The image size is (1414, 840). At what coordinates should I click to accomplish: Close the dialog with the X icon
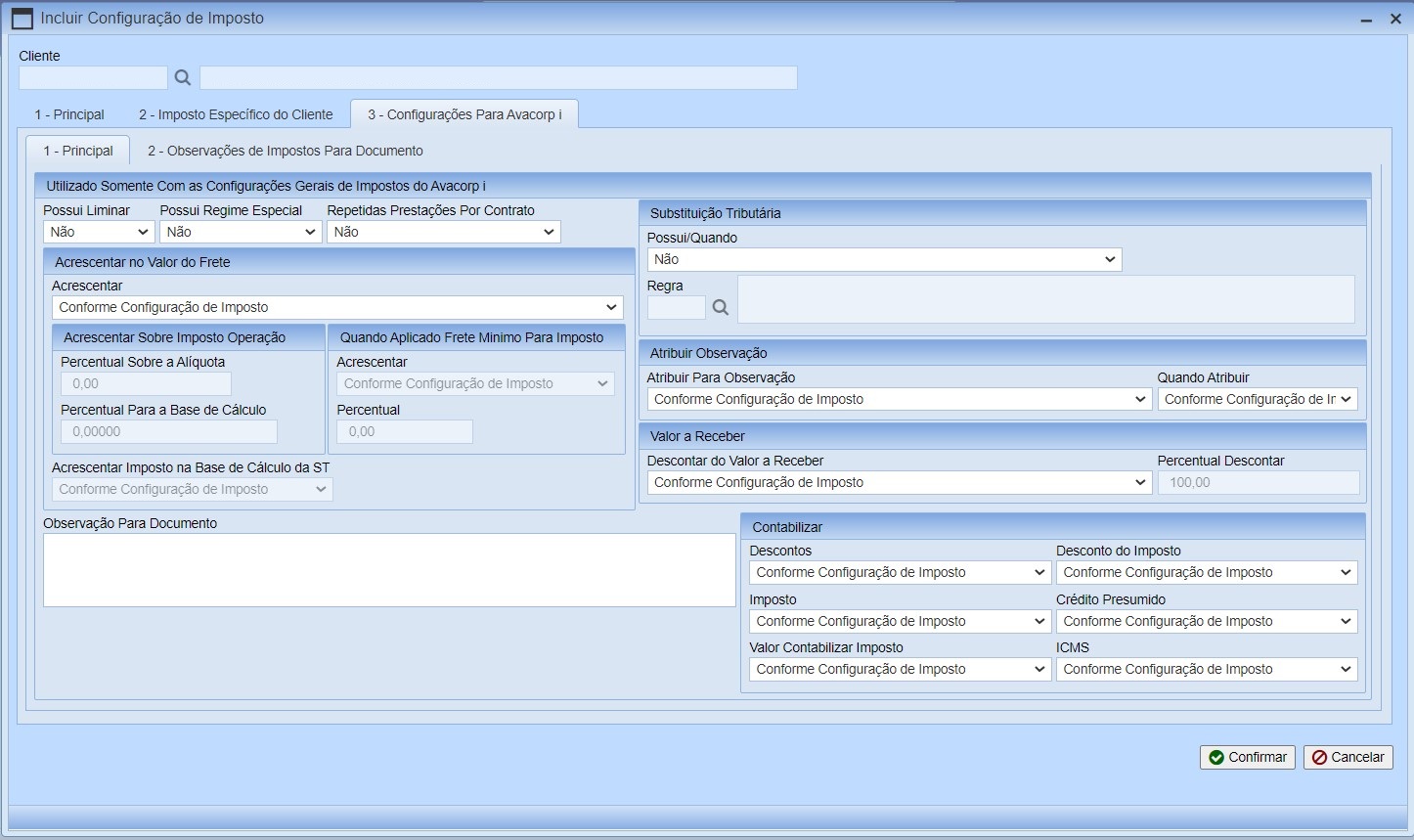pyautogui.click(x=1395, y=19)
